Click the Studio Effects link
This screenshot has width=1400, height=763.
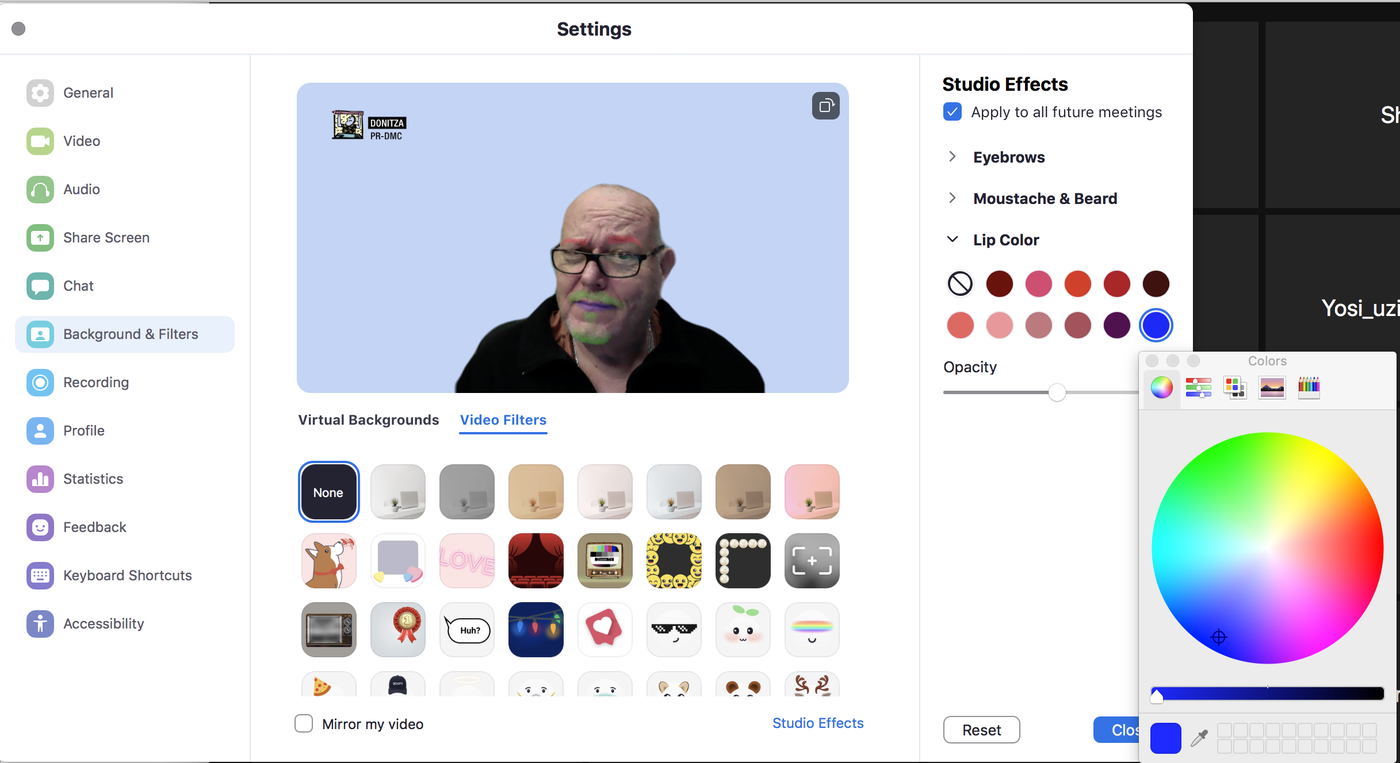(x=817, y=723)
